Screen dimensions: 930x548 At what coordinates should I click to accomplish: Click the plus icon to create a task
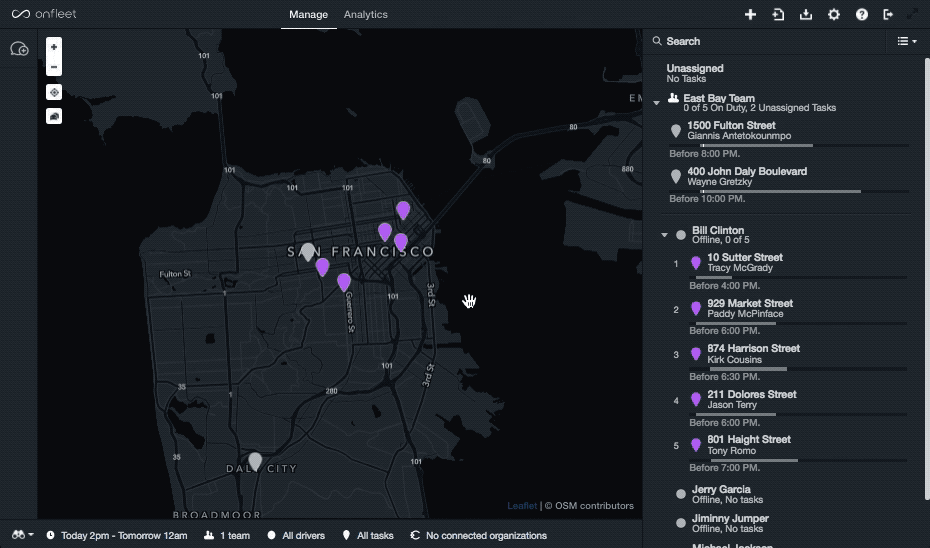click(750, 14)
